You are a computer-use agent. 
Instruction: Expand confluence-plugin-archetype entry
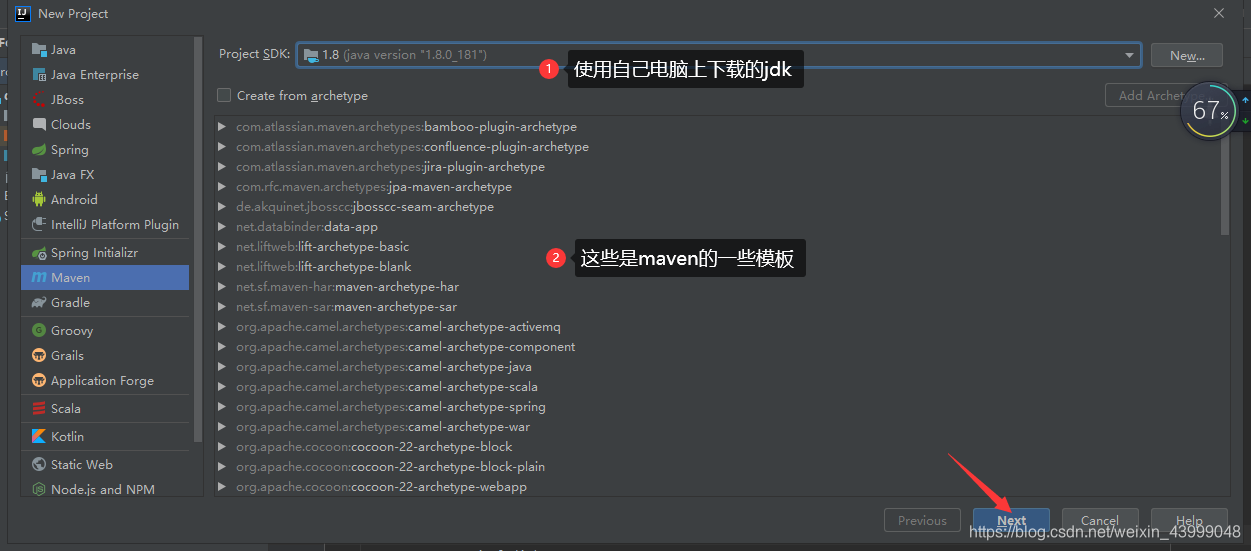[x=222, y=147]
